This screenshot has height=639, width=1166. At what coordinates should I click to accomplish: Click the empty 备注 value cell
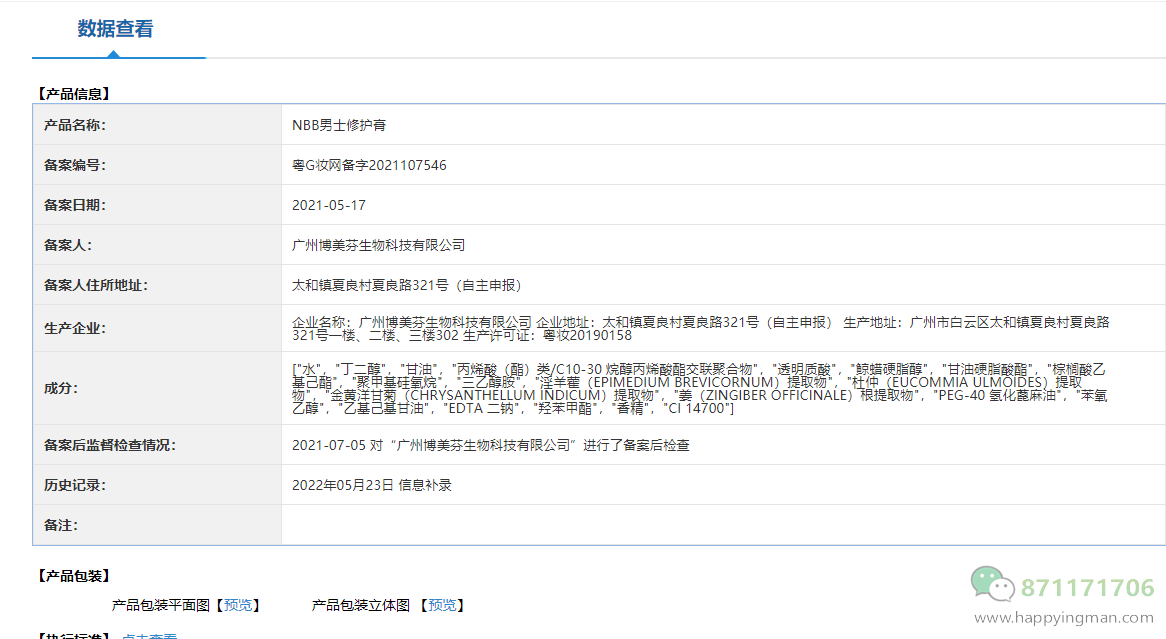(722, 525)
